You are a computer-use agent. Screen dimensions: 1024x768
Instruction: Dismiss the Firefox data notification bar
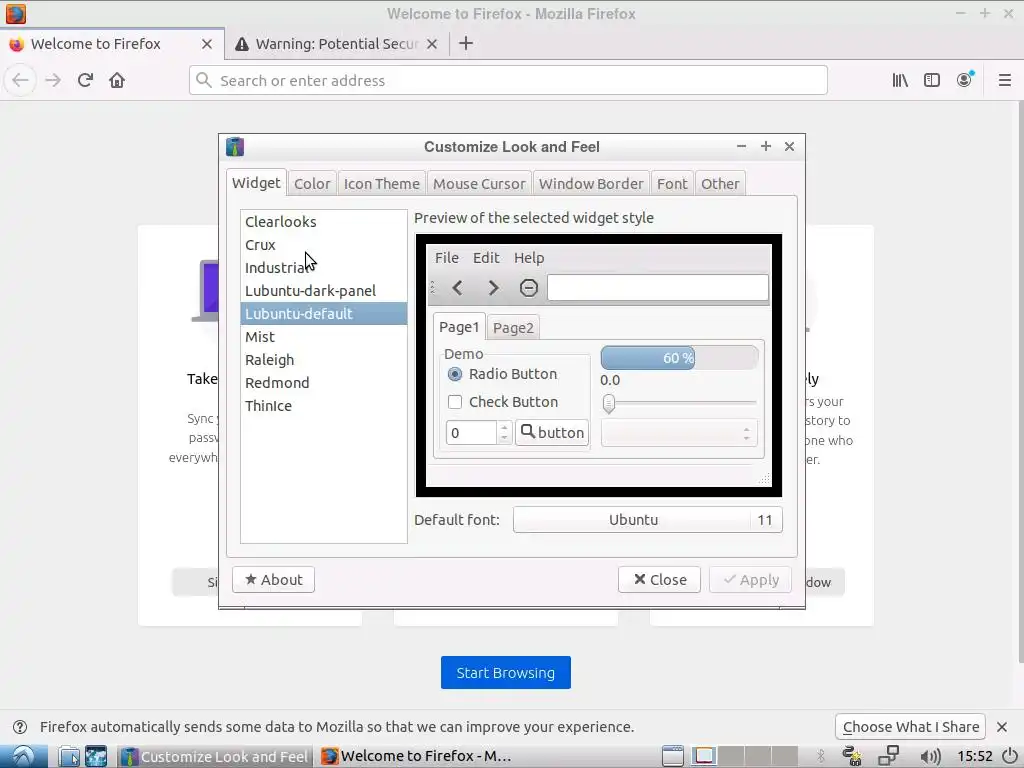coord(1002,726)
